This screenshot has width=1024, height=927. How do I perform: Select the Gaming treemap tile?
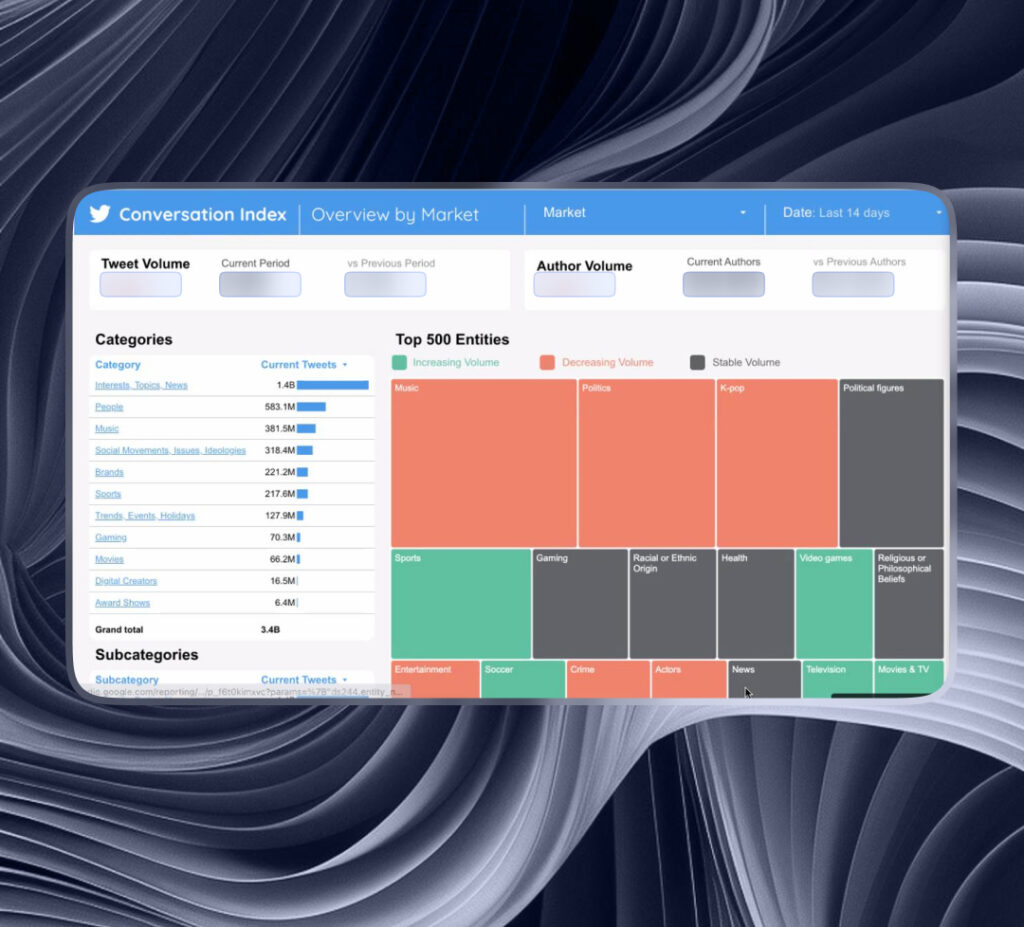(x=580, y=604)
